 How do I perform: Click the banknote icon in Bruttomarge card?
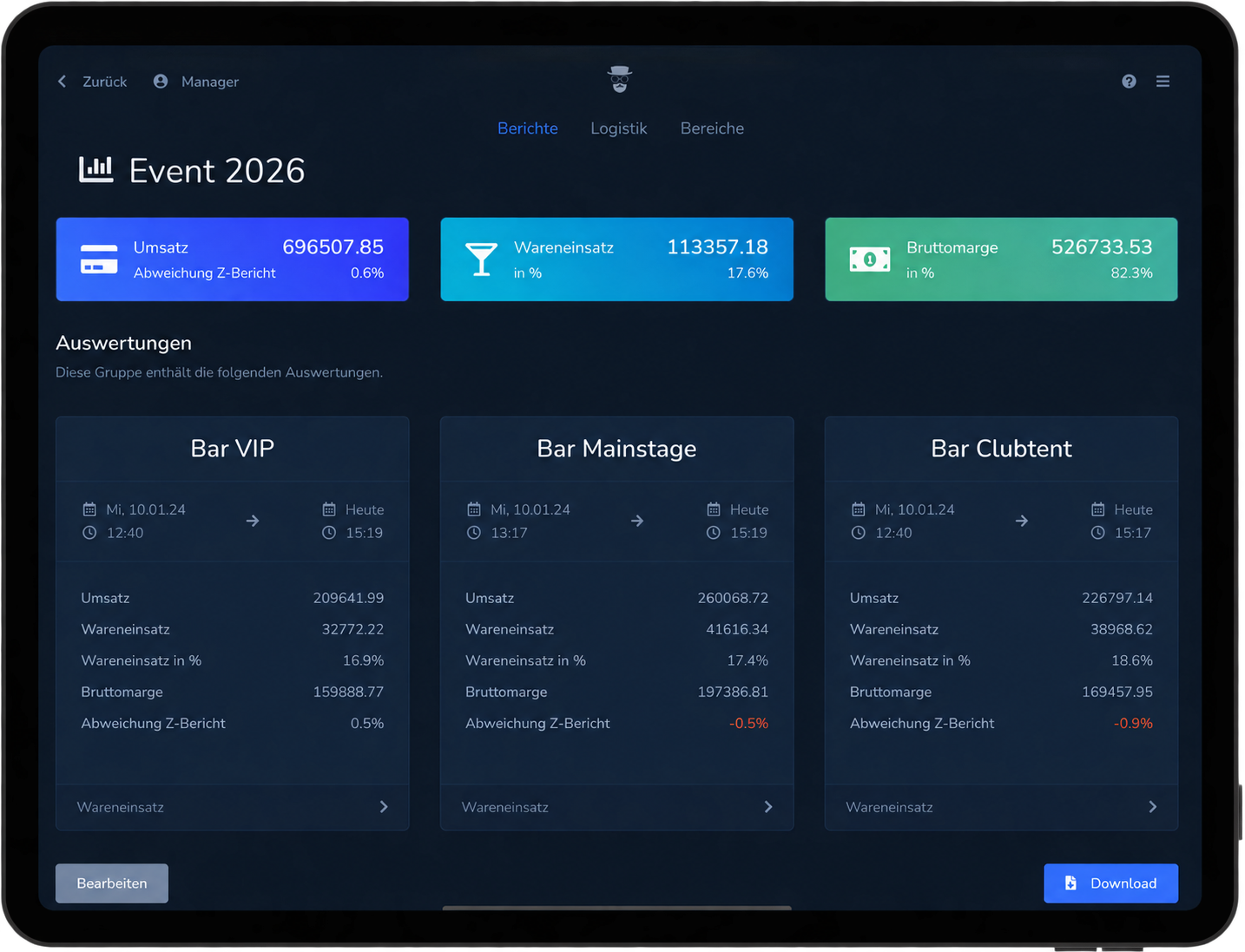click(x=870, y=259)
